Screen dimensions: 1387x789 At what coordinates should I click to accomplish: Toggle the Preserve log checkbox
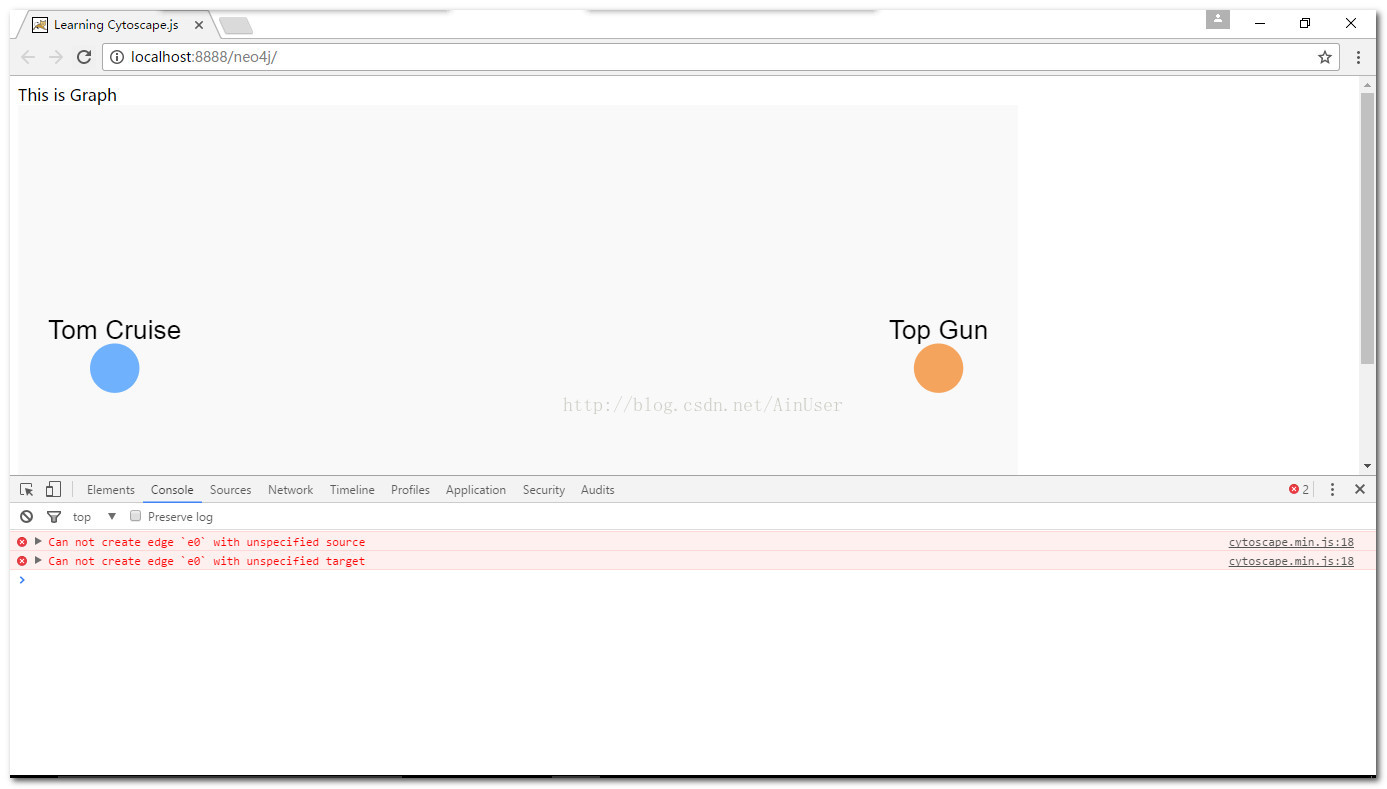coord(135,516)
